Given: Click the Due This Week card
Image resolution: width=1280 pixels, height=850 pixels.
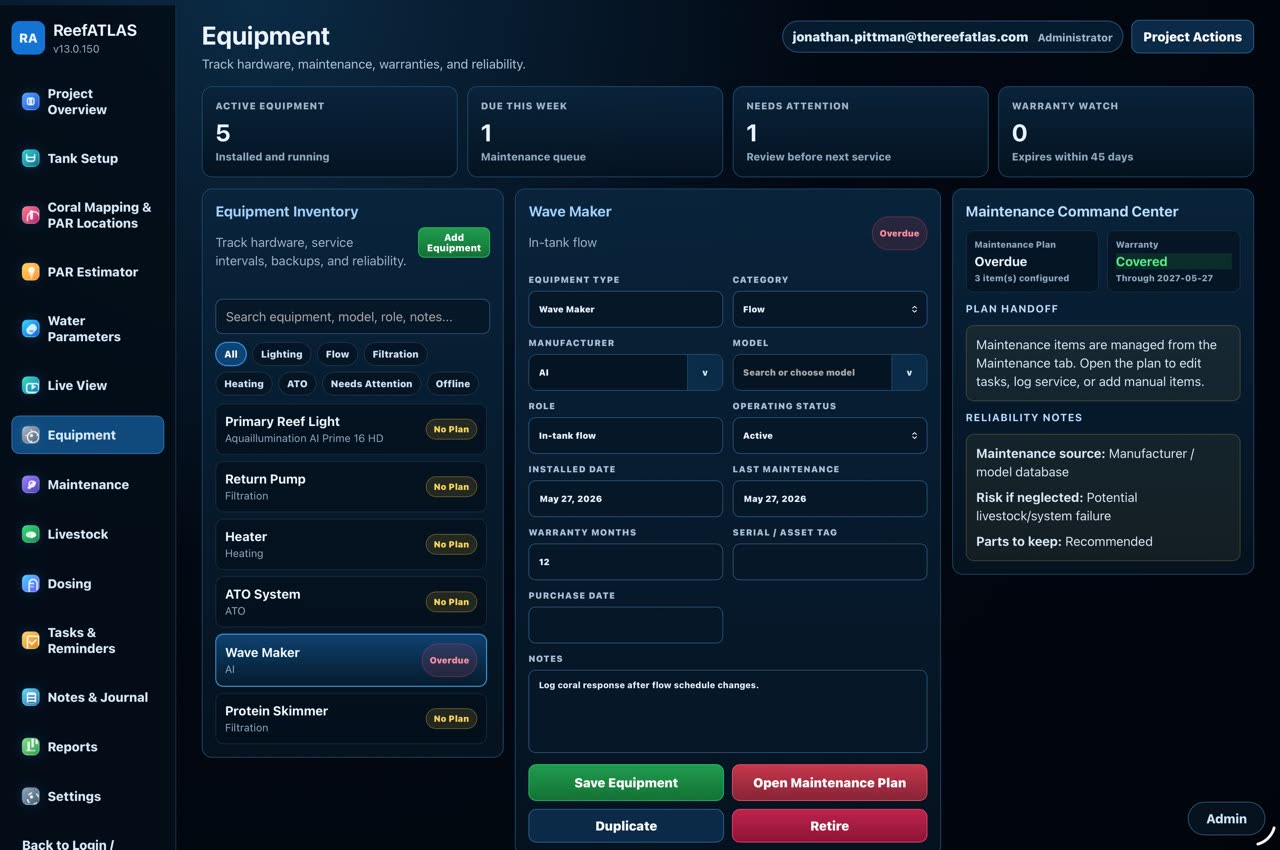Looking at the screenshot, I should coord(595,131).
